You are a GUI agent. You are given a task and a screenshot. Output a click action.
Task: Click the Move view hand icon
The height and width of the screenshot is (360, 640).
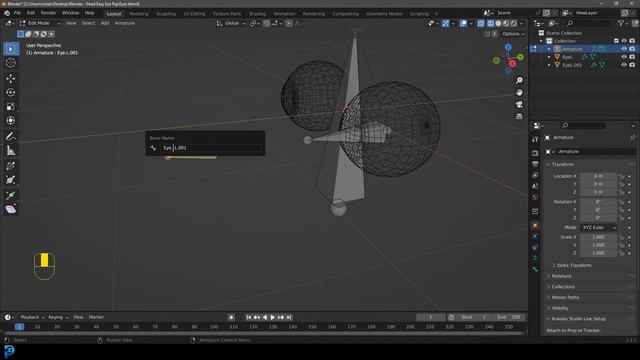(x=519, y=93)
